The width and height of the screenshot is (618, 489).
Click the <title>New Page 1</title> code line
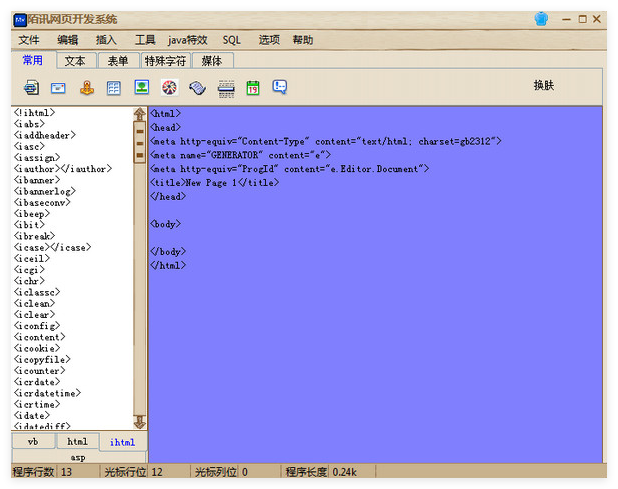(215, 183)
